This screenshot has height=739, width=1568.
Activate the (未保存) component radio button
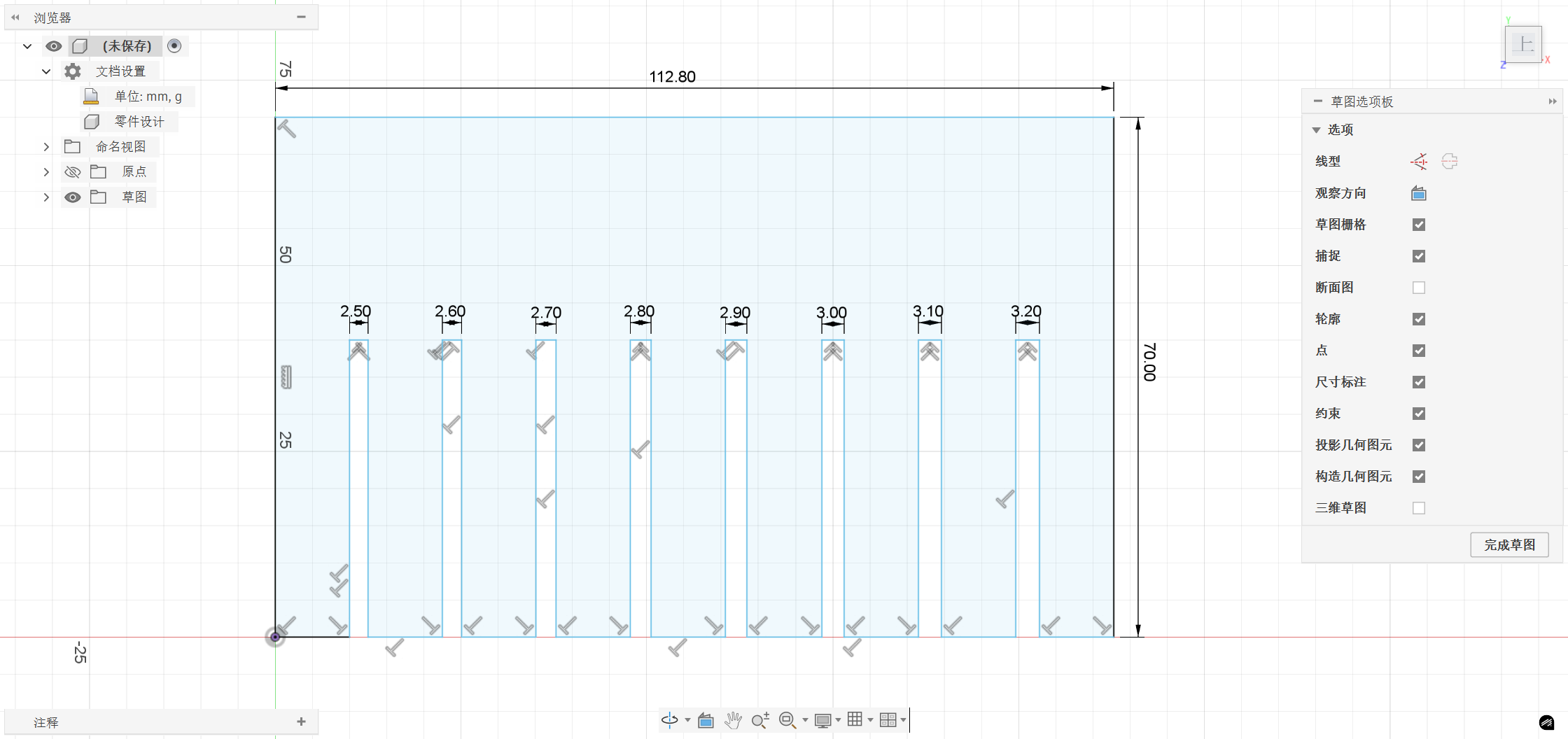[x=175, y=45]
